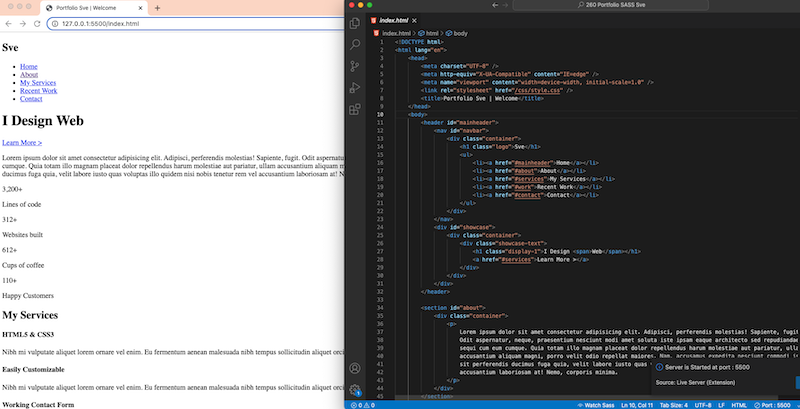Open the Extensions view in VS Code

tap(355, 109)
